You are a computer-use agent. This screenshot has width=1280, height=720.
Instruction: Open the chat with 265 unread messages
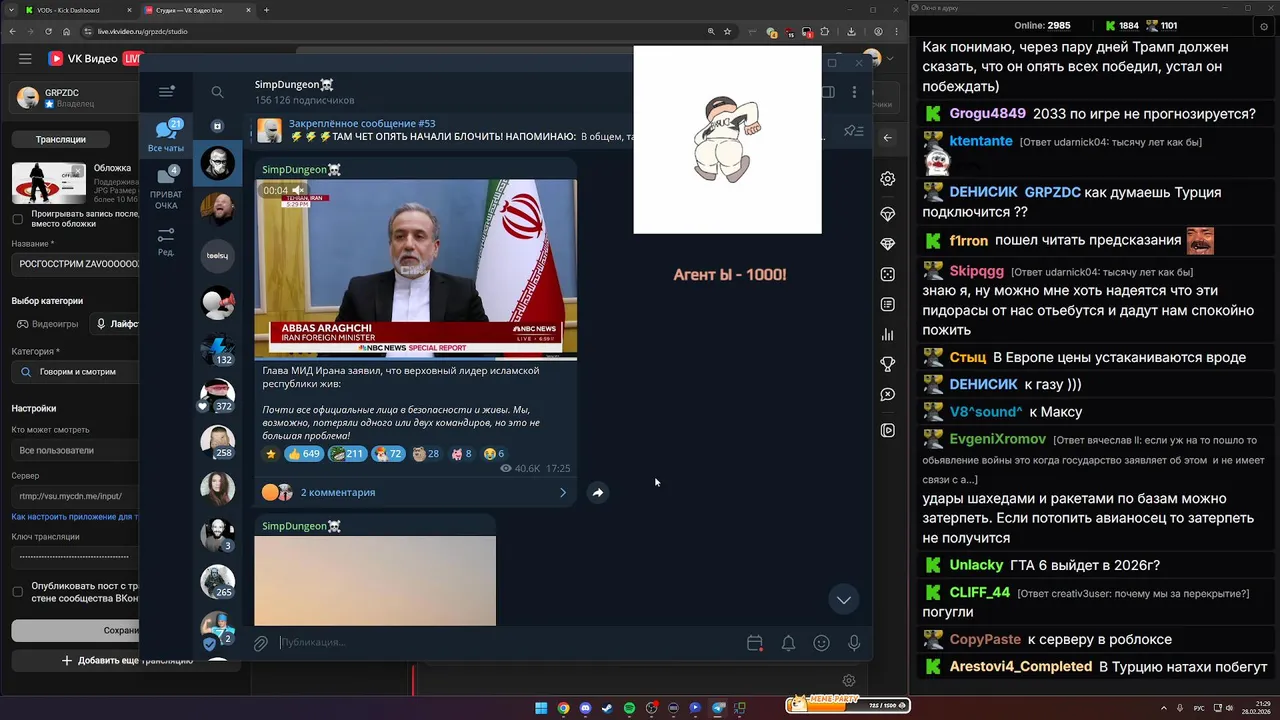(x=218, y=581)
